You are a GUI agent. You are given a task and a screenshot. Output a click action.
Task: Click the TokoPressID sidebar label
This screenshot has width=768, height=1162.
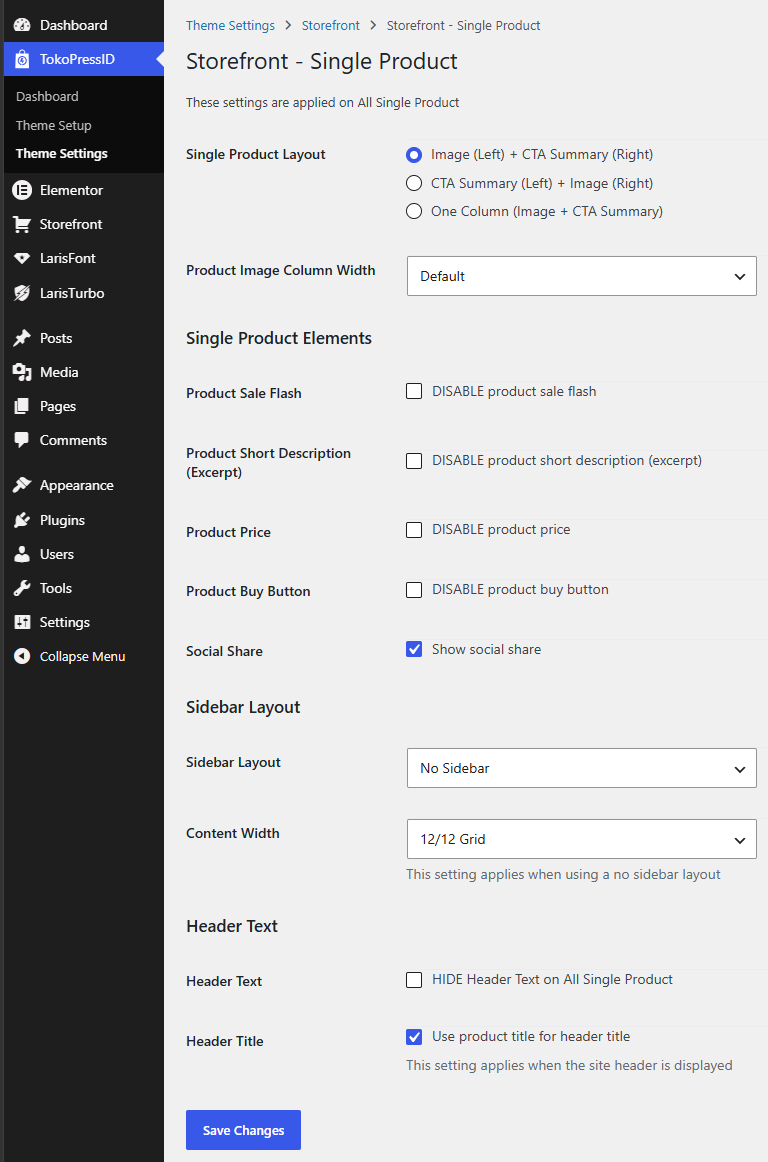pyautogui.click(x=77, y=59)
